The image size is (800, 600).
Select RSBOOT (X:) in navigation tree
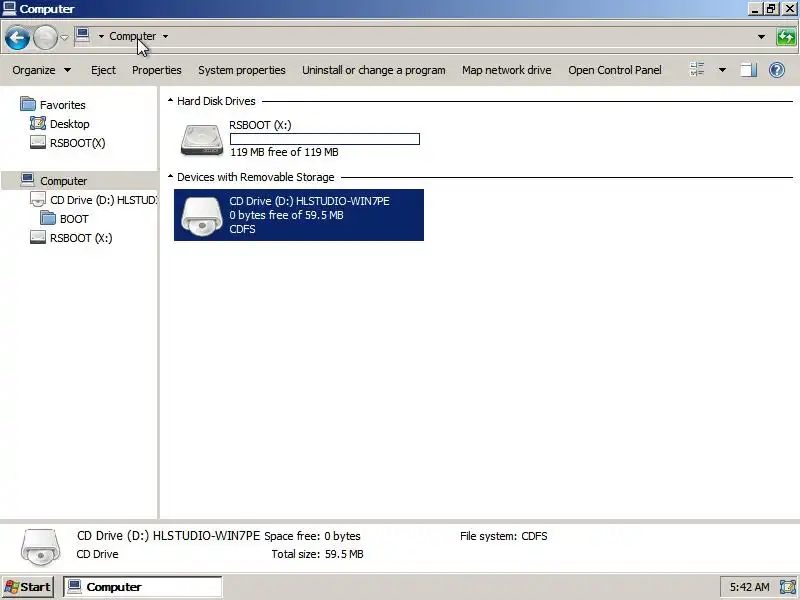pyautogui.click(x=81, y=238)
